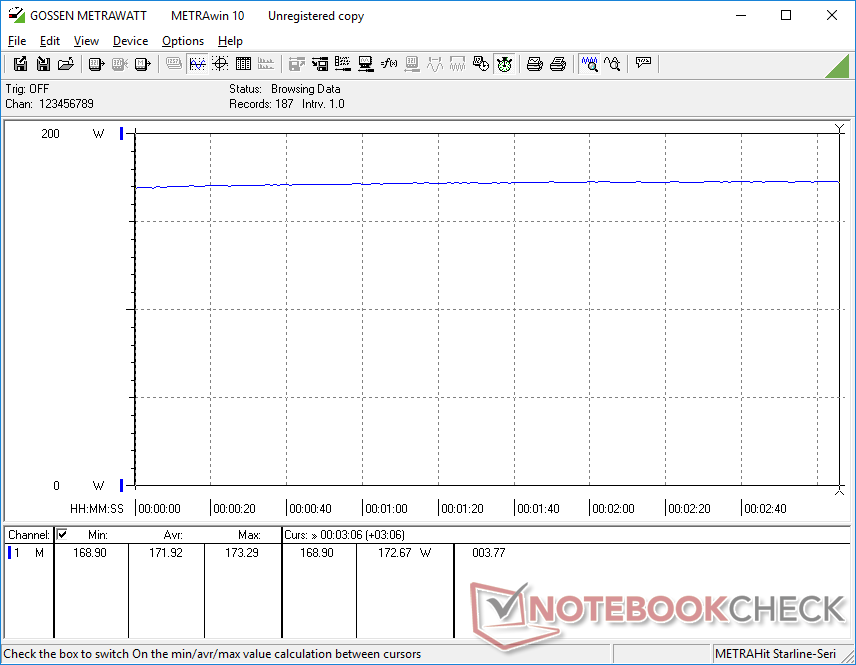Click the blue channel marker at 0 W
The image size is (856, 665).
pyautogui.click(x=121, y=485)
